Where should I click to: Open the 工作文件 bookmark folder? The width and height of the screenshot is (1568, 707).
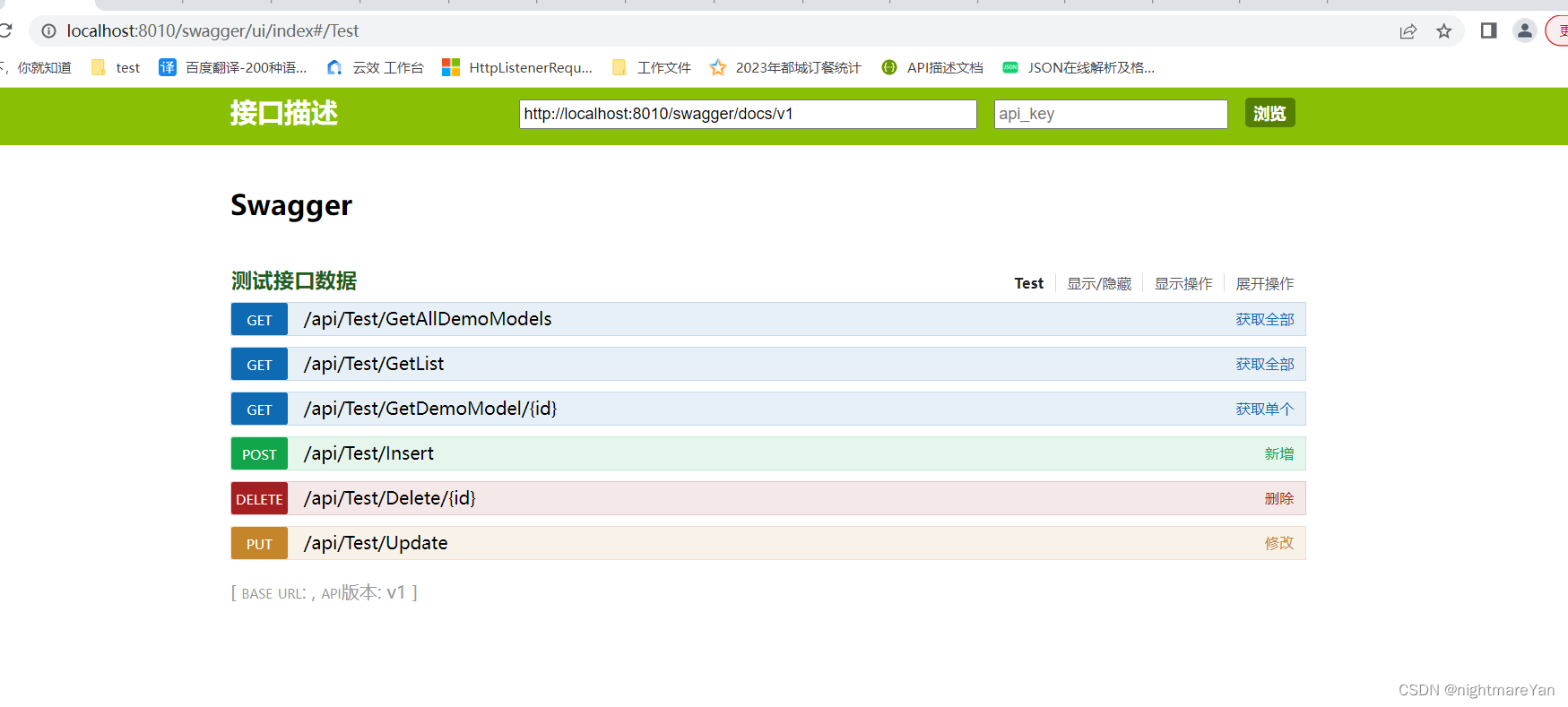pos(652,68)
